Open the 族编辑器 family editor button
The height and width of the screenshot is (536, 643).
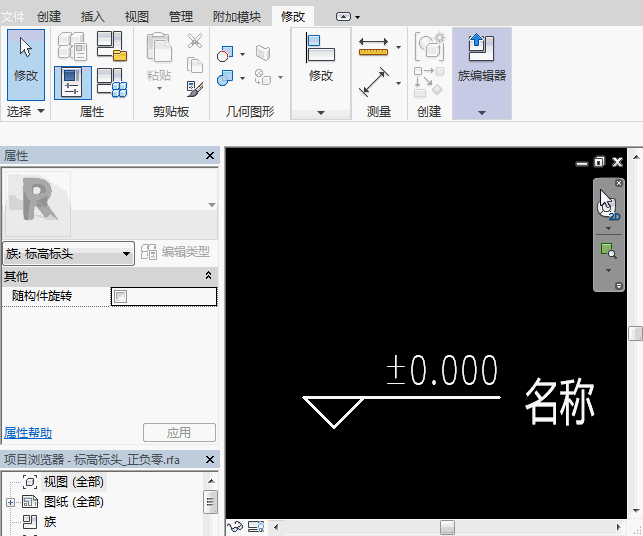(481, 58)
